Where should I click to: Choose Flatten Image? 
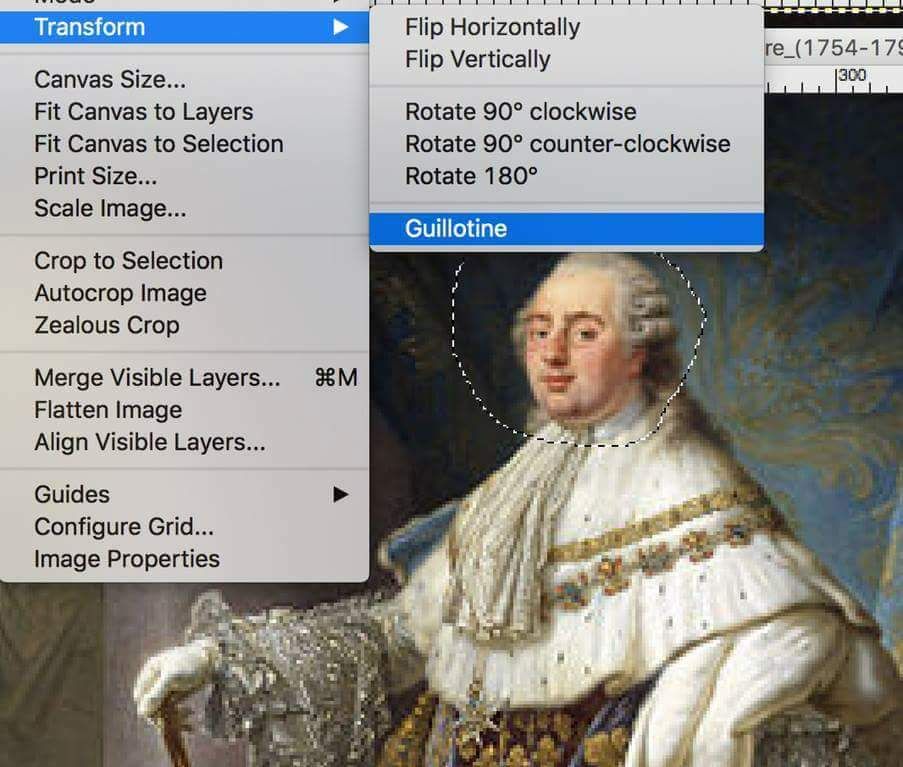pos(184,410)
